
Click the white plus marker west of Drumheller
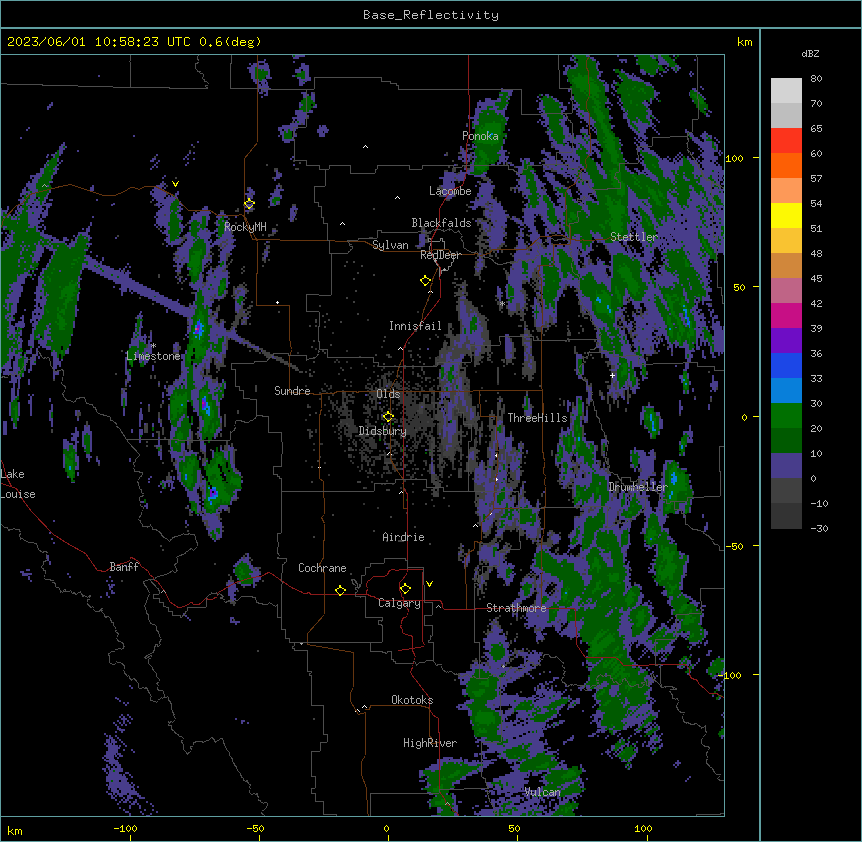pos(612,375)
